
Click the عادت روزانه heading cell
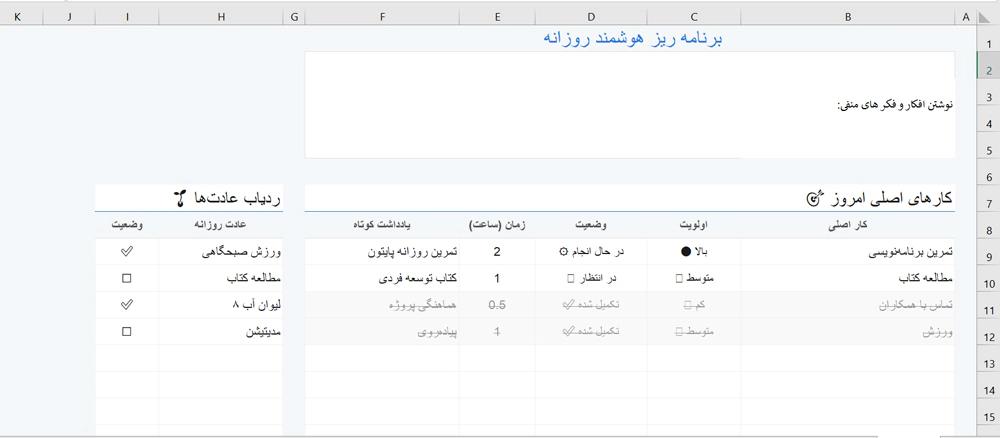coord(221,225)
